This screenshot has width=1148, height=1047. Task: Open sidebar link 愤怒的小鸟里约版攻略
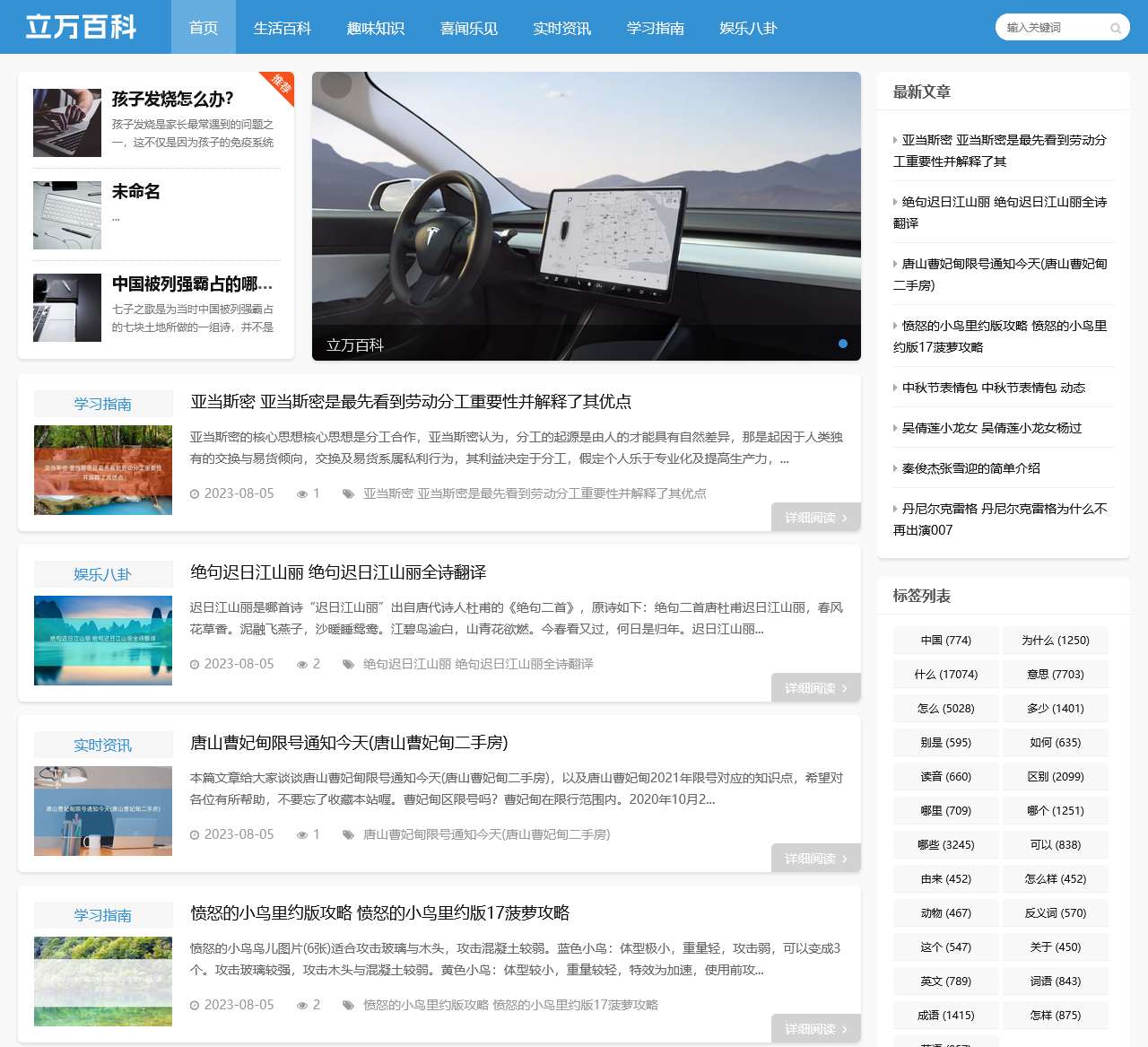(x=1001, y=336)
